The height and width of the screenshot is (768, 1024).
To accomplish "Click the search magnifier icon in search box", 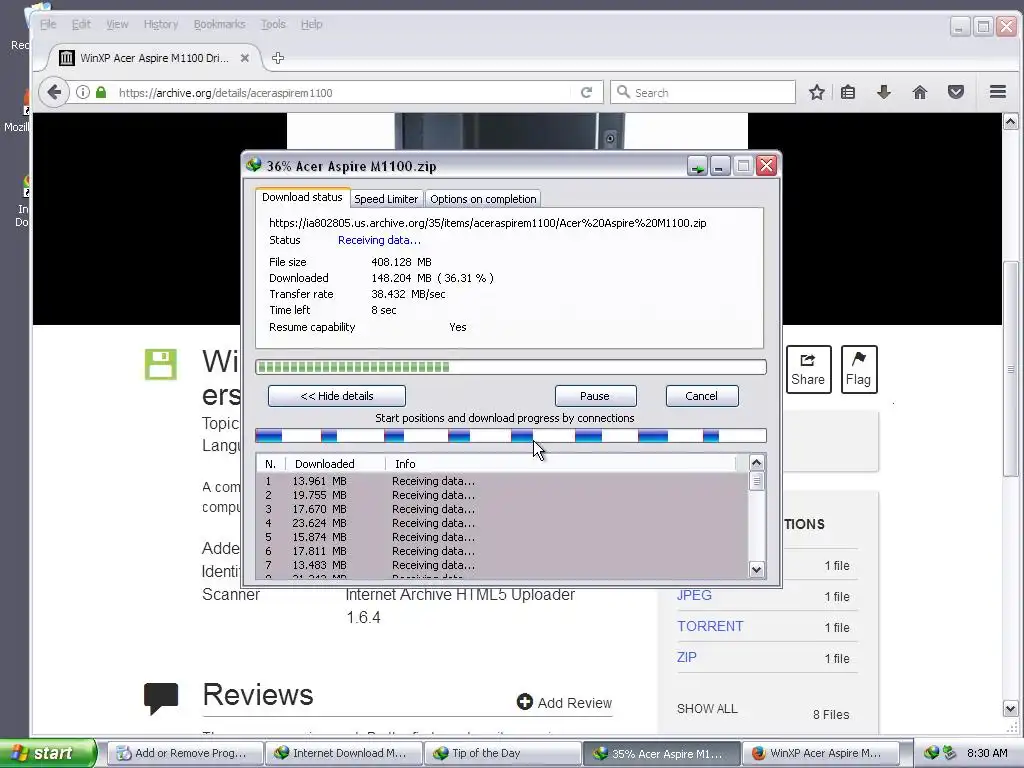I will pyautogui.click(x=623, y=92).
